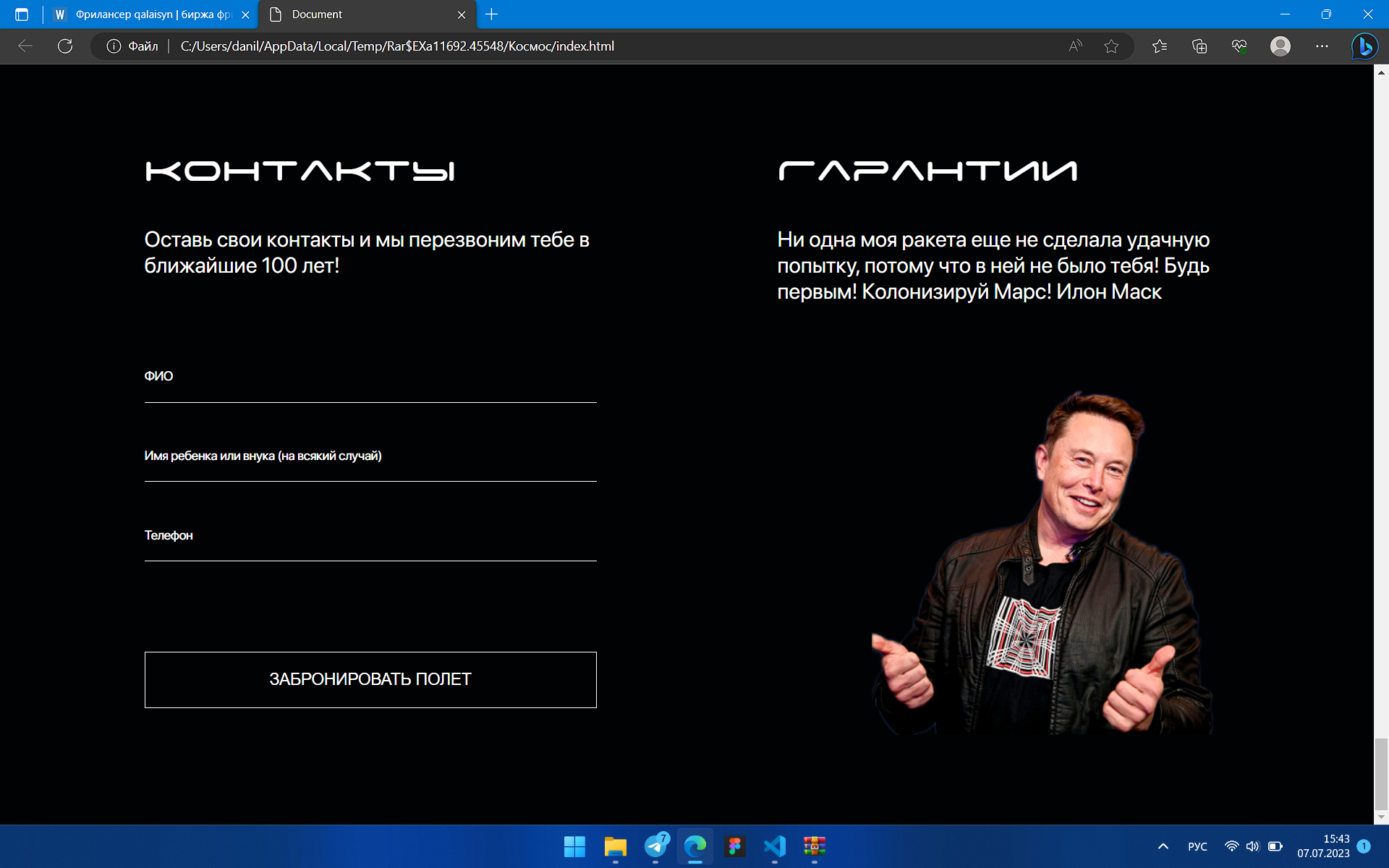Open Settings and more ellipsis menu
Viewport: 1389px width, 868px height.
[x=1322, y=46]
